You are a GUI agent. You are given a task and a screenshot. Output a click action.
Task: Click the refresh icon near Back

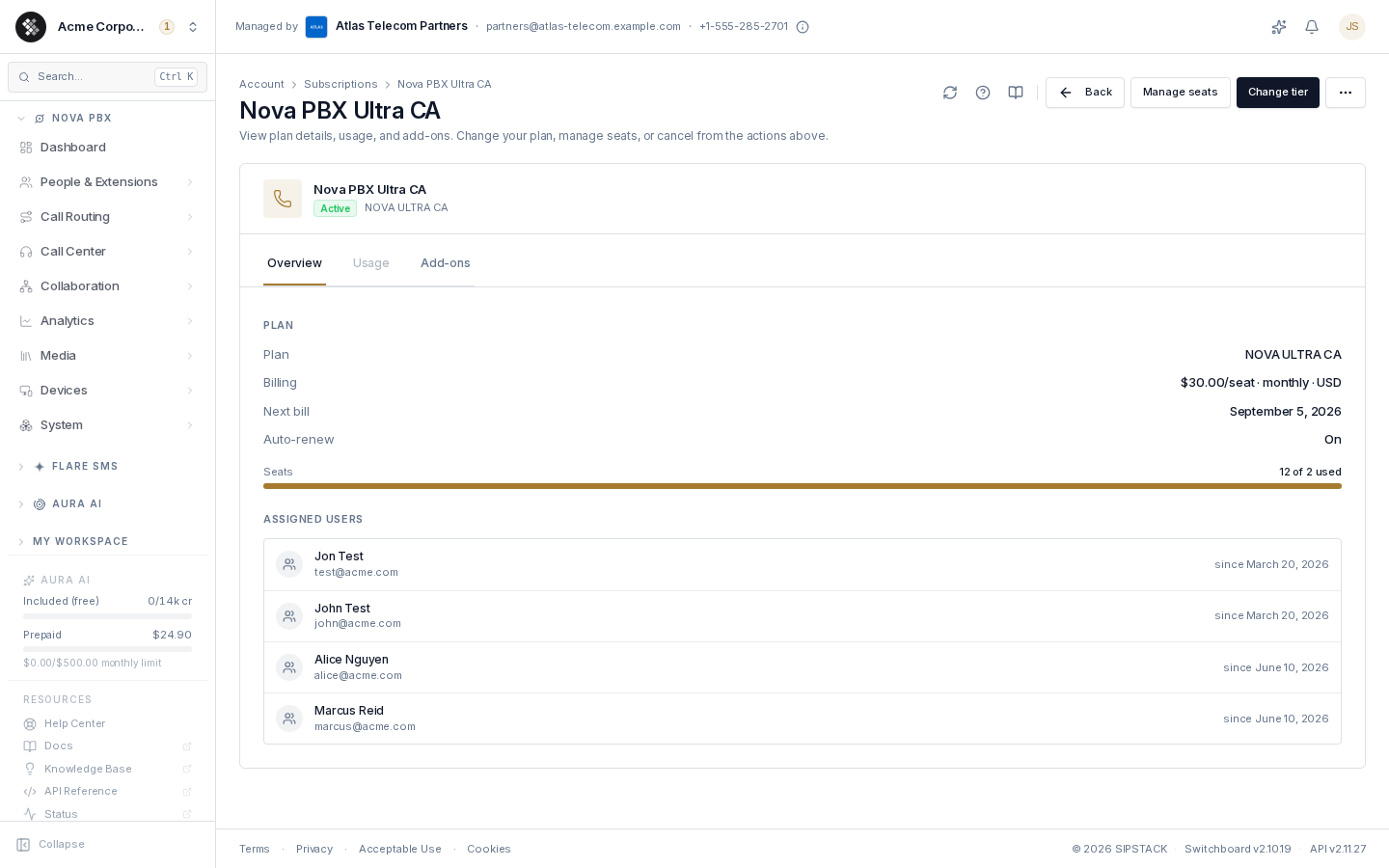click(x=950, y=93)
